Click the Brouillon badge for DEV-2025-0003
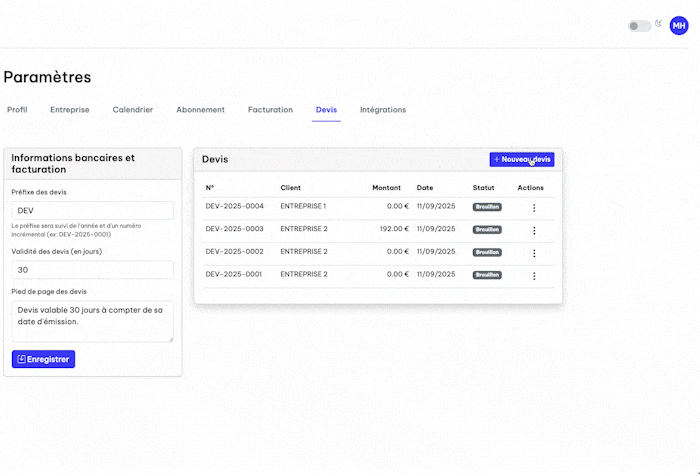The height and width of the screenshot is (475, 700). tap(487, 229)
